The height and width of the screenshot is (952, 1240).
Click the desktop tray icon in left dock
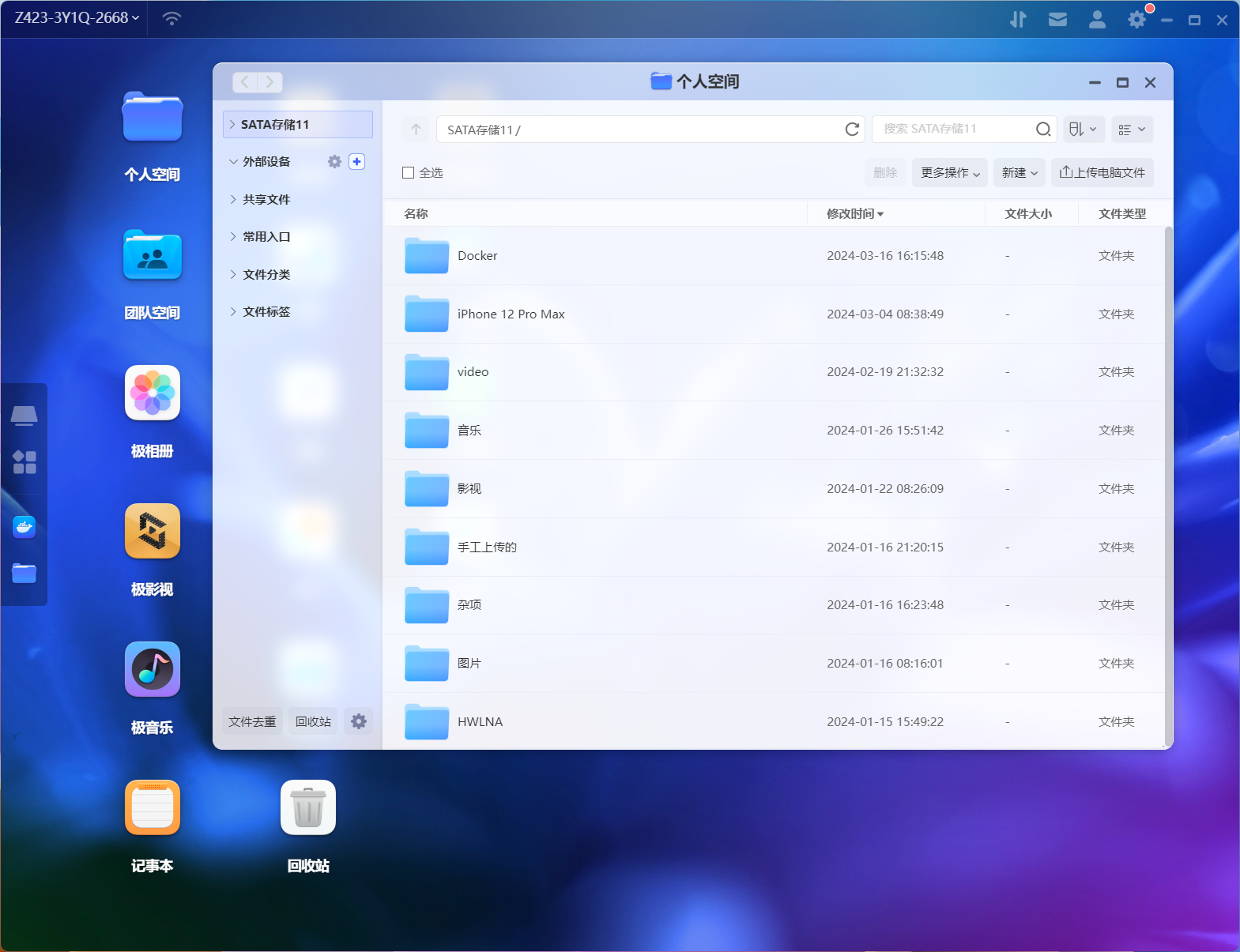[x=24, y=416]
